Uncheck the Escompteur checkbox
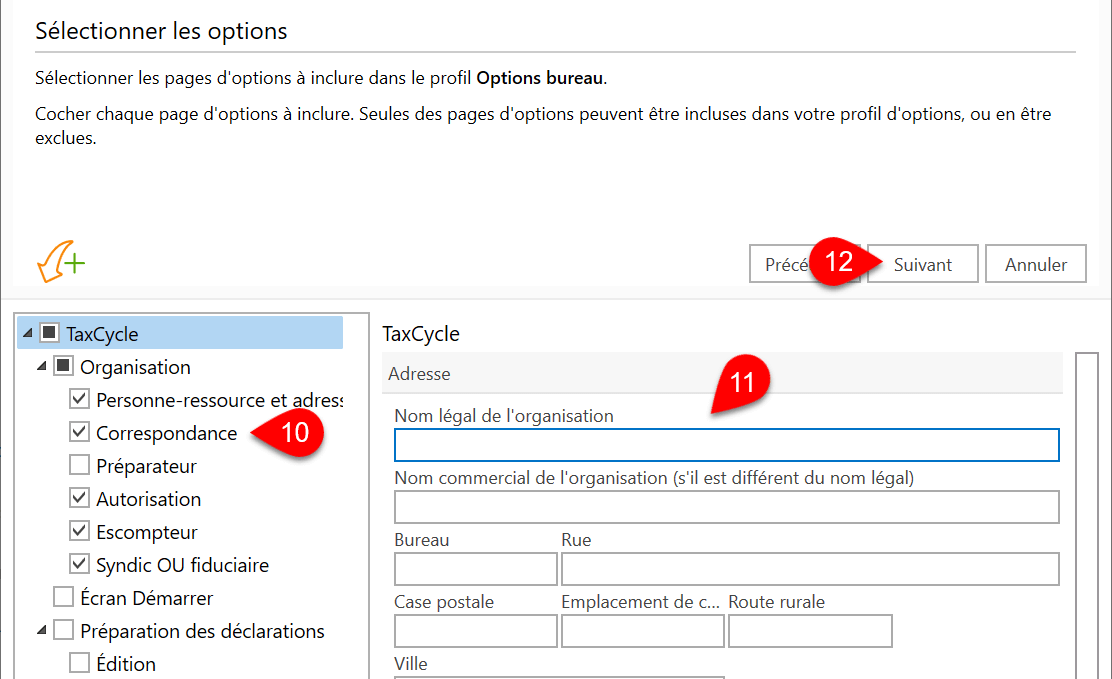Image resolution: width=1112 pixels, height=679 pixels. [x=79, y=531]
